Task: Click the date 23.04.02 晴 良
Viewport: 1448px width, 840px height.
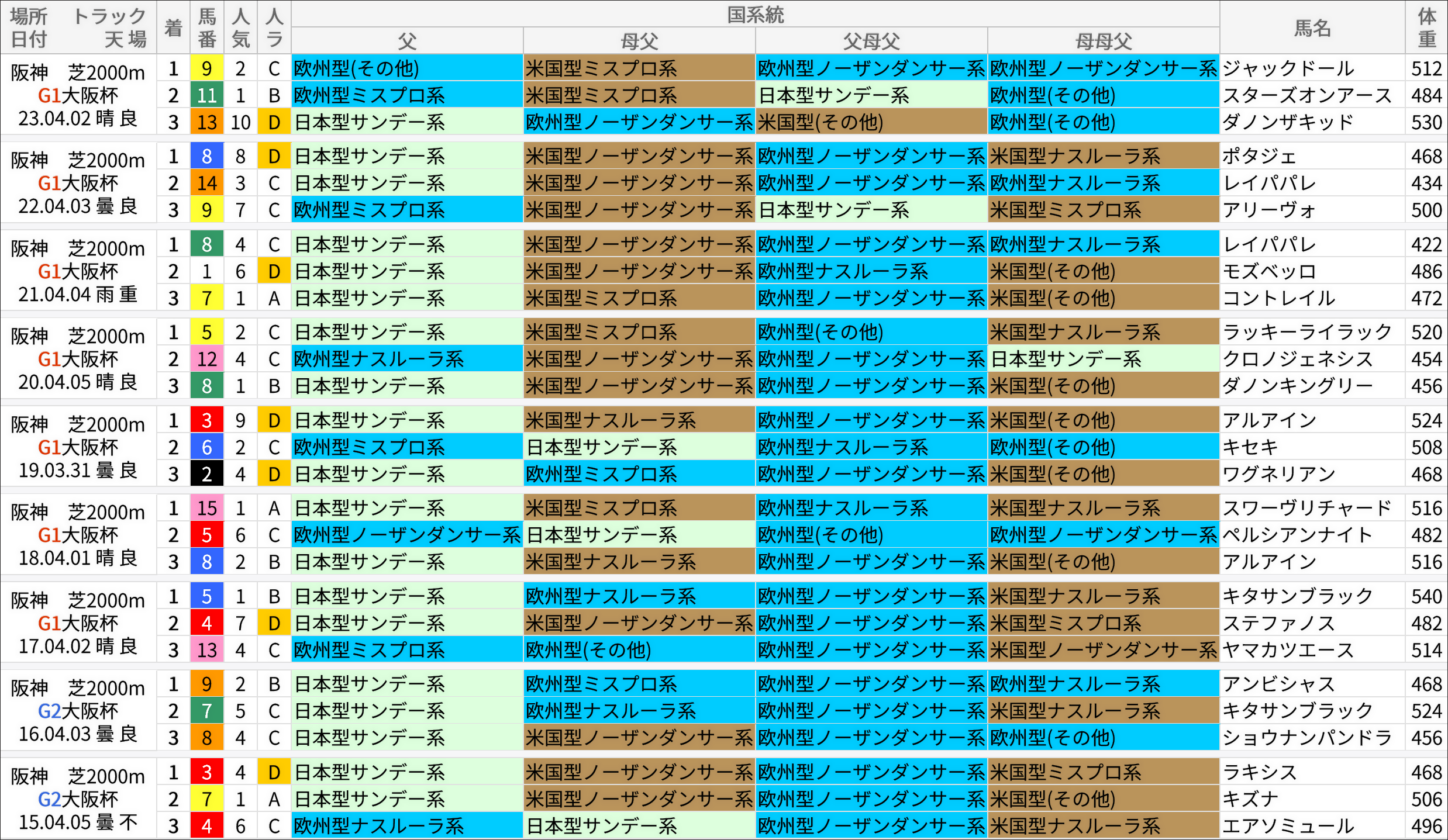Action: (x=78, y=119)
